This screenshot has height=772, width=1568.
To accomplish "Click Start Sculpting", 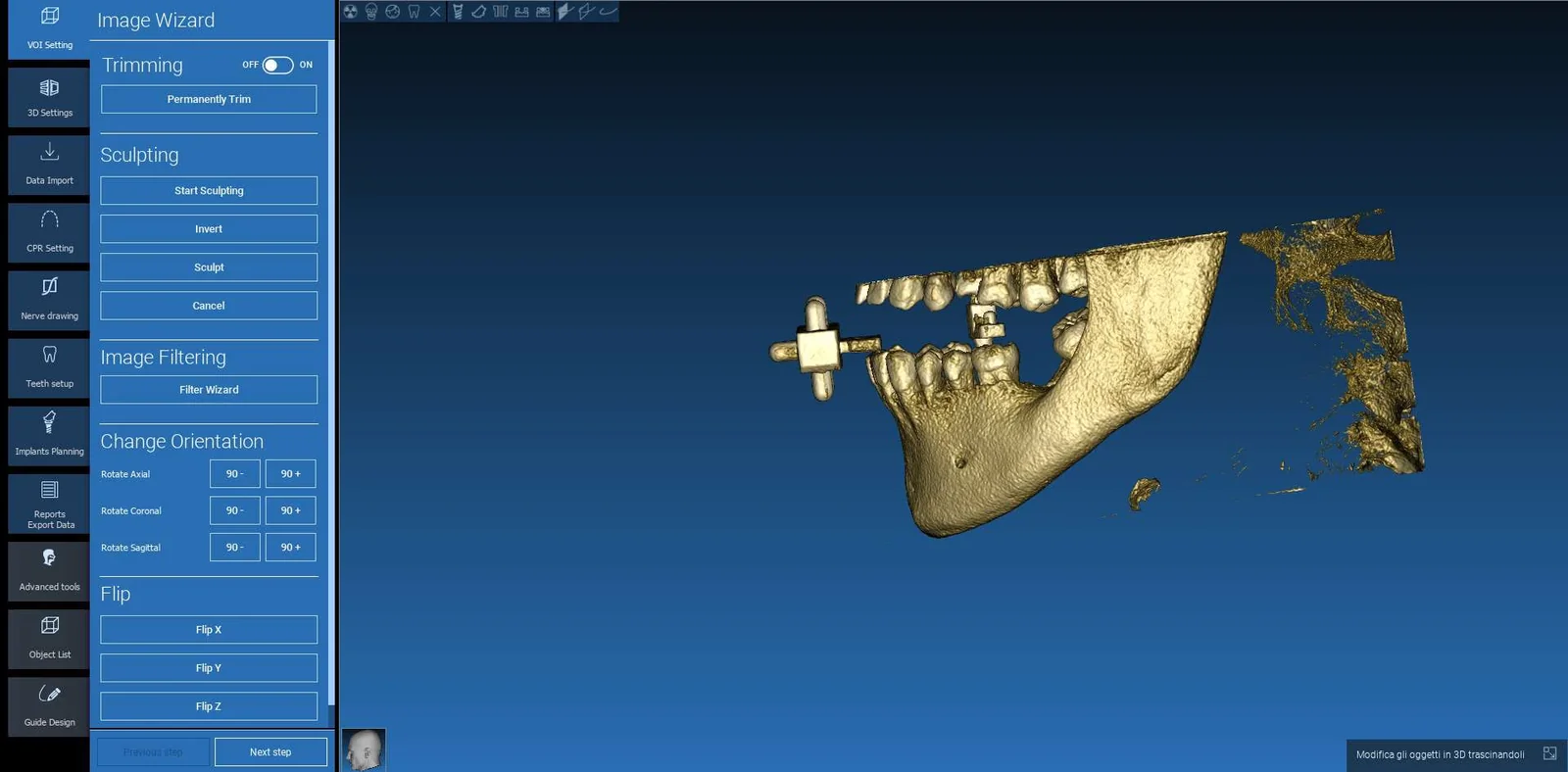I will (x=209, y=190).
